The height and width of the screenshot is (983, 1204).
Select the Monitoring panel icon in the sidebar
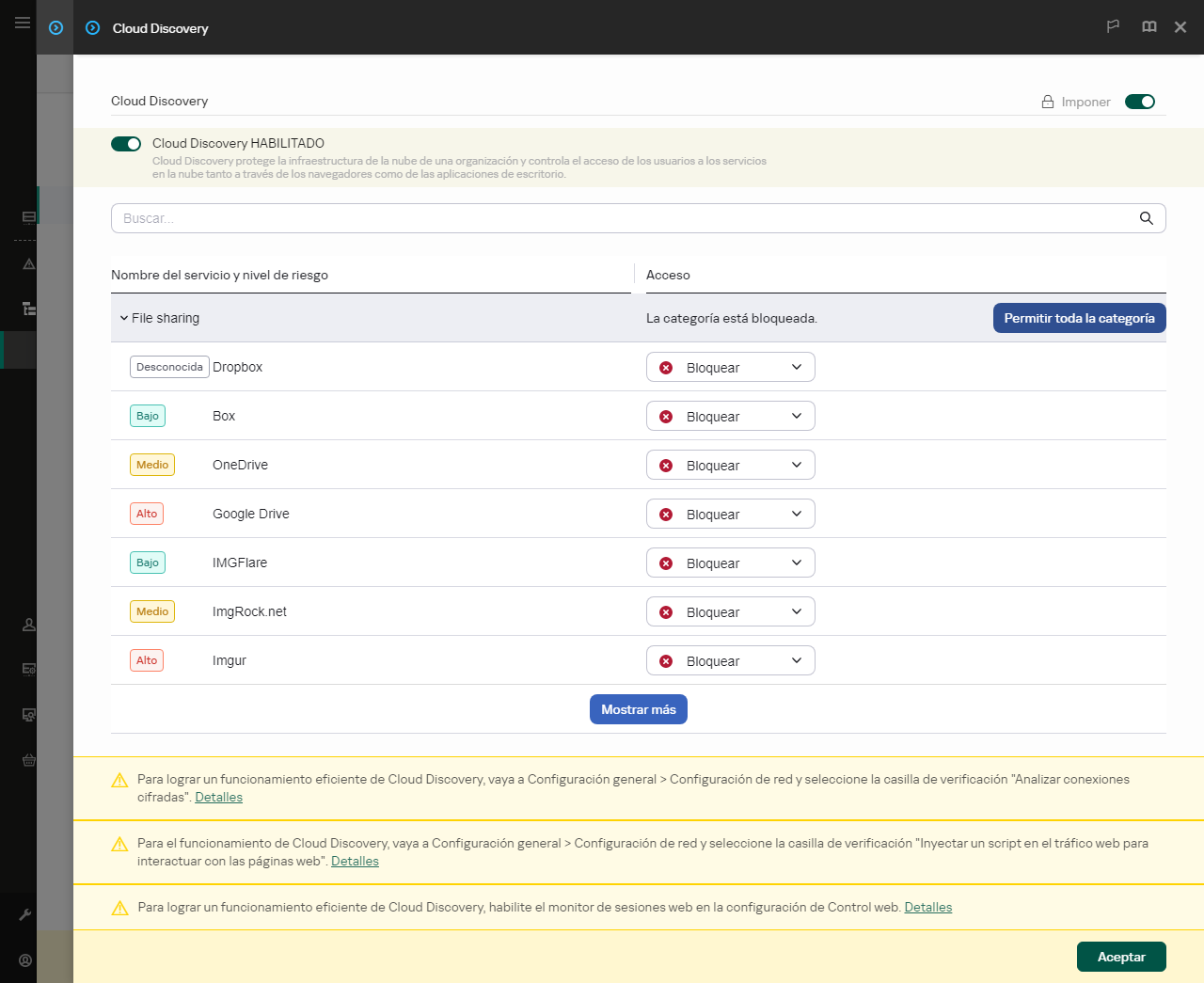(28, 218)
